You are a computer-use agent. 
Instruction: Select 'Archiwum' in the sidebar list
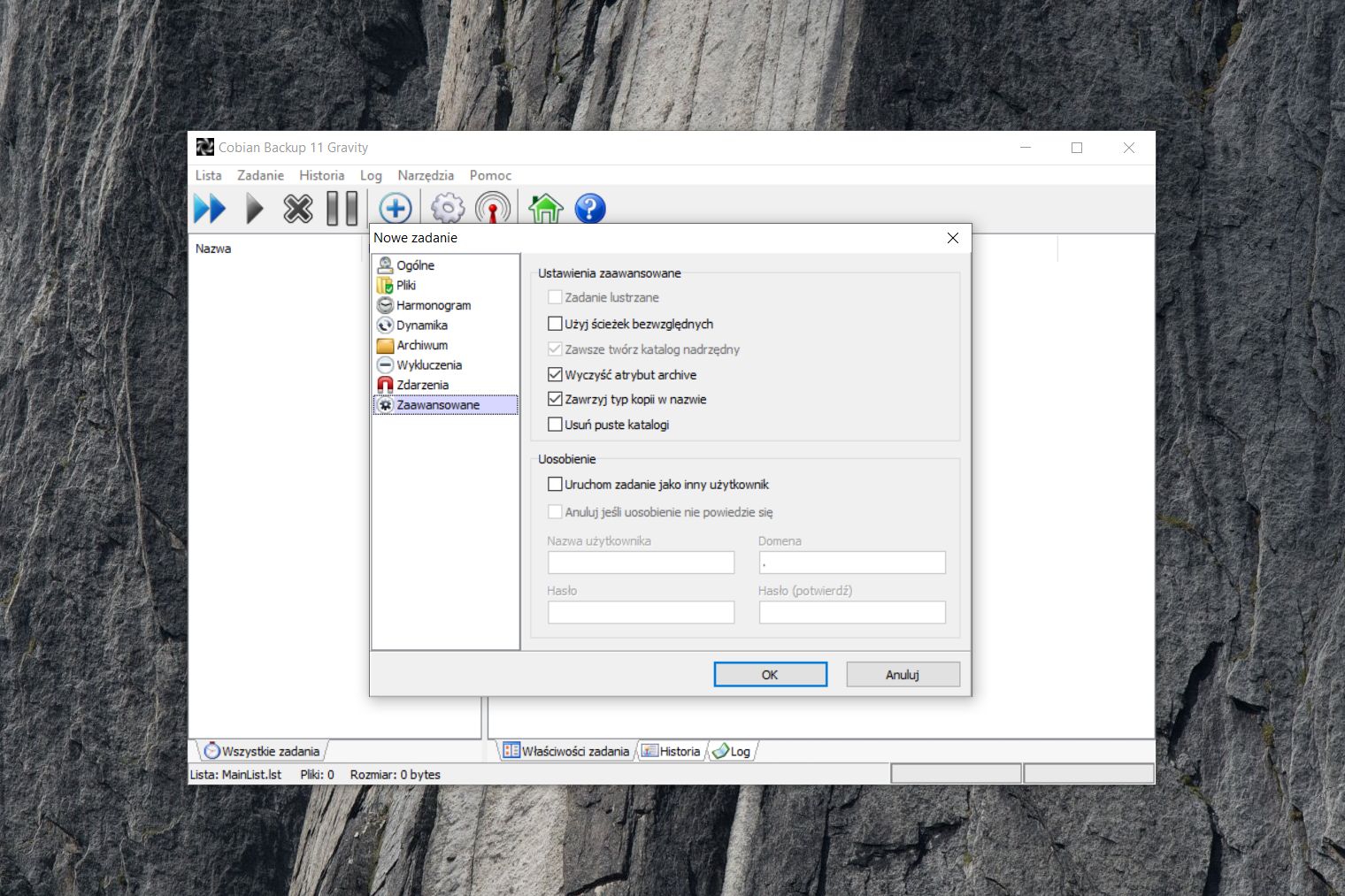click(421, 345)
